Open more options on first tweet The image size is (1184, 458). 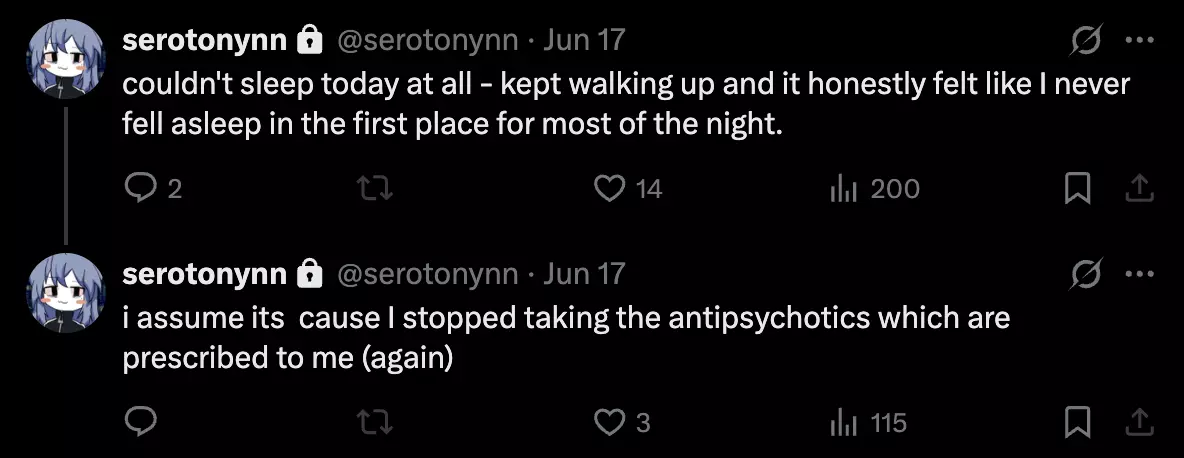tap(1140, 41)
